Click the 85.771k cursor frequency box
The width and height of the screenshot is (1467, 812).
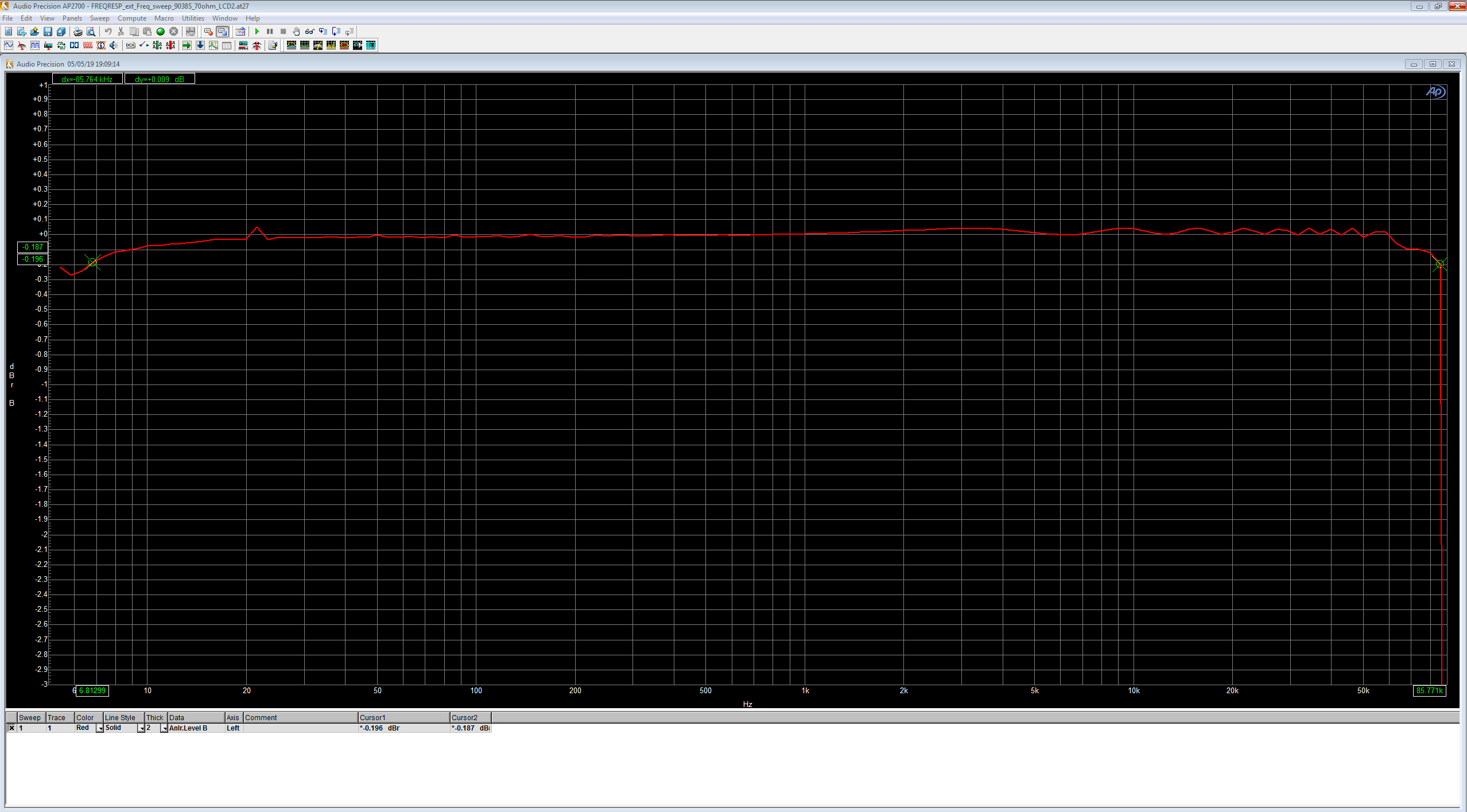1429,690
